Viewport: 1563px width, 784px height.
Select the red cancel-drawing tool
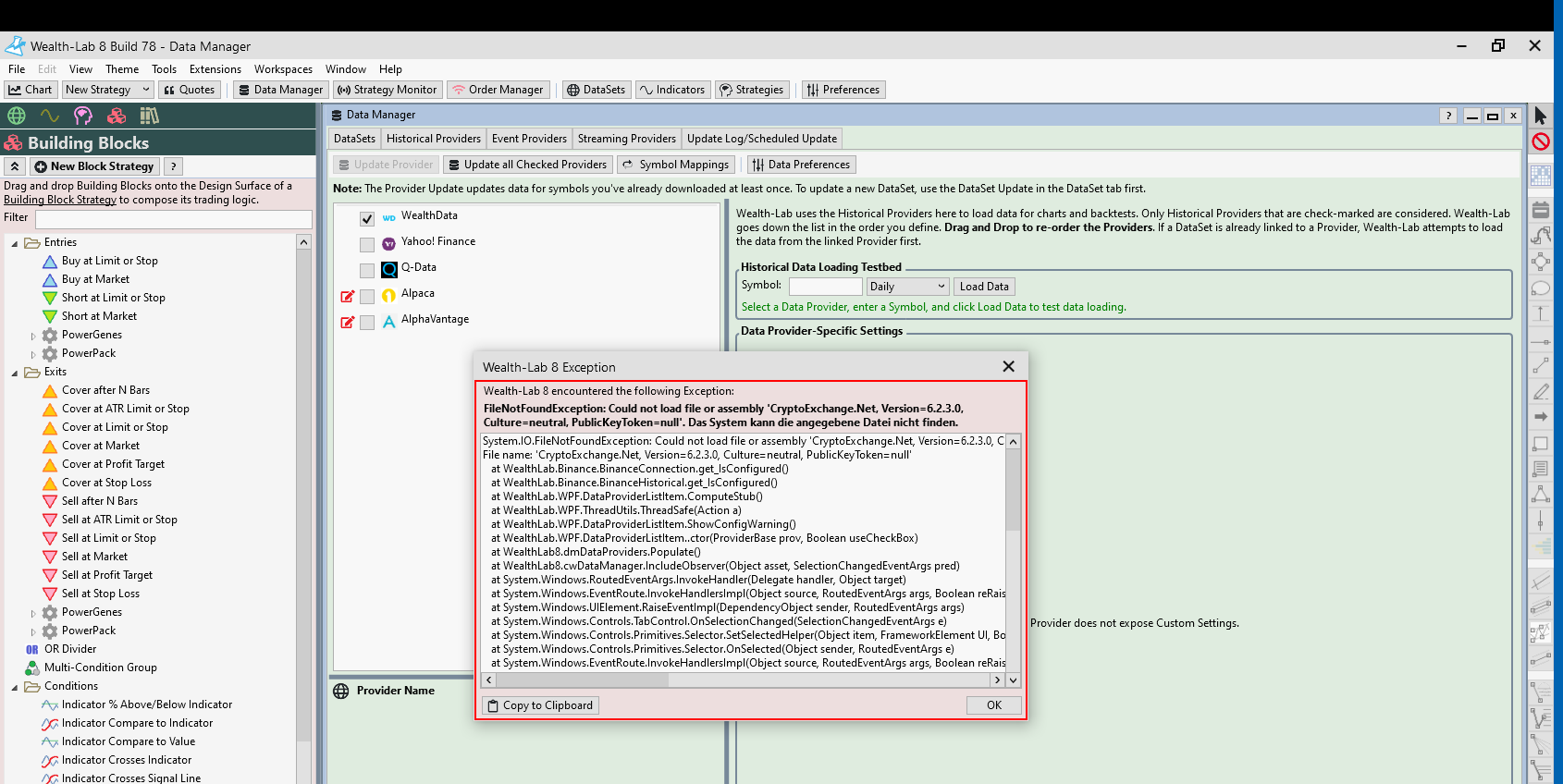point(1540,141)
